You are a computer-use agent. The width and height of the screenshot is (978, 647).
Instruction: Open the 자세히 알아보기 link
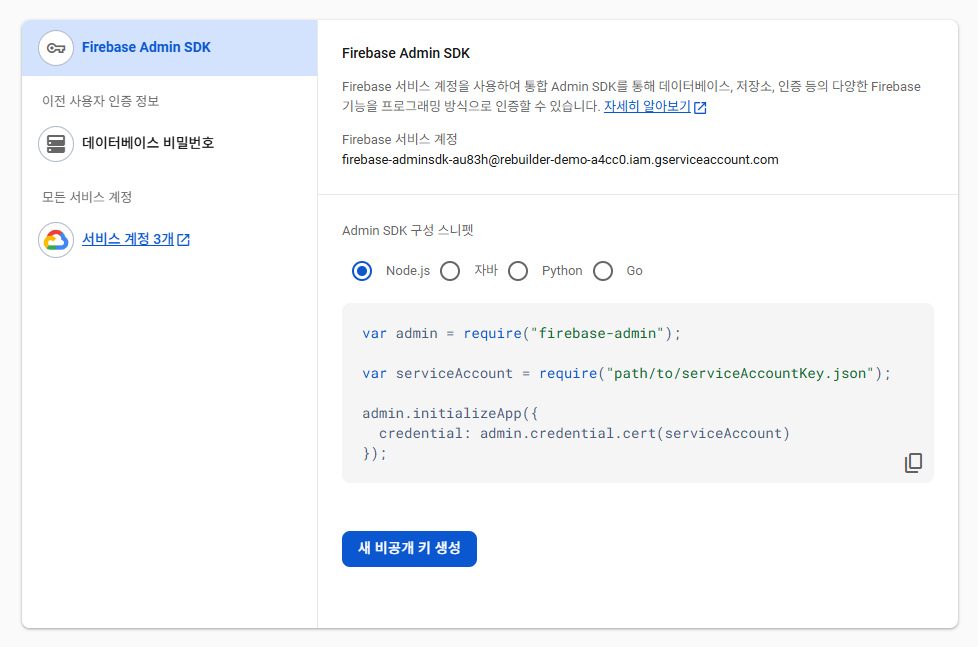647,107
